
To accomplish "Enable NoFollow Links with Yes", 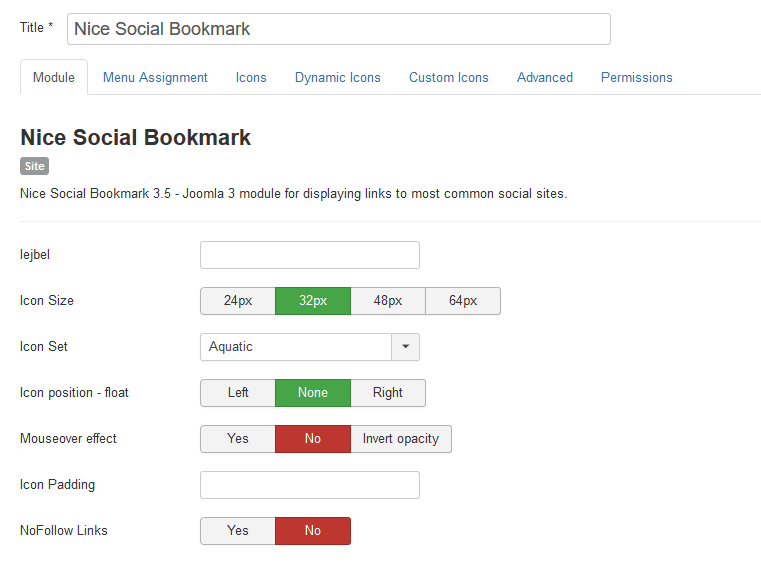I will (238, 531).
